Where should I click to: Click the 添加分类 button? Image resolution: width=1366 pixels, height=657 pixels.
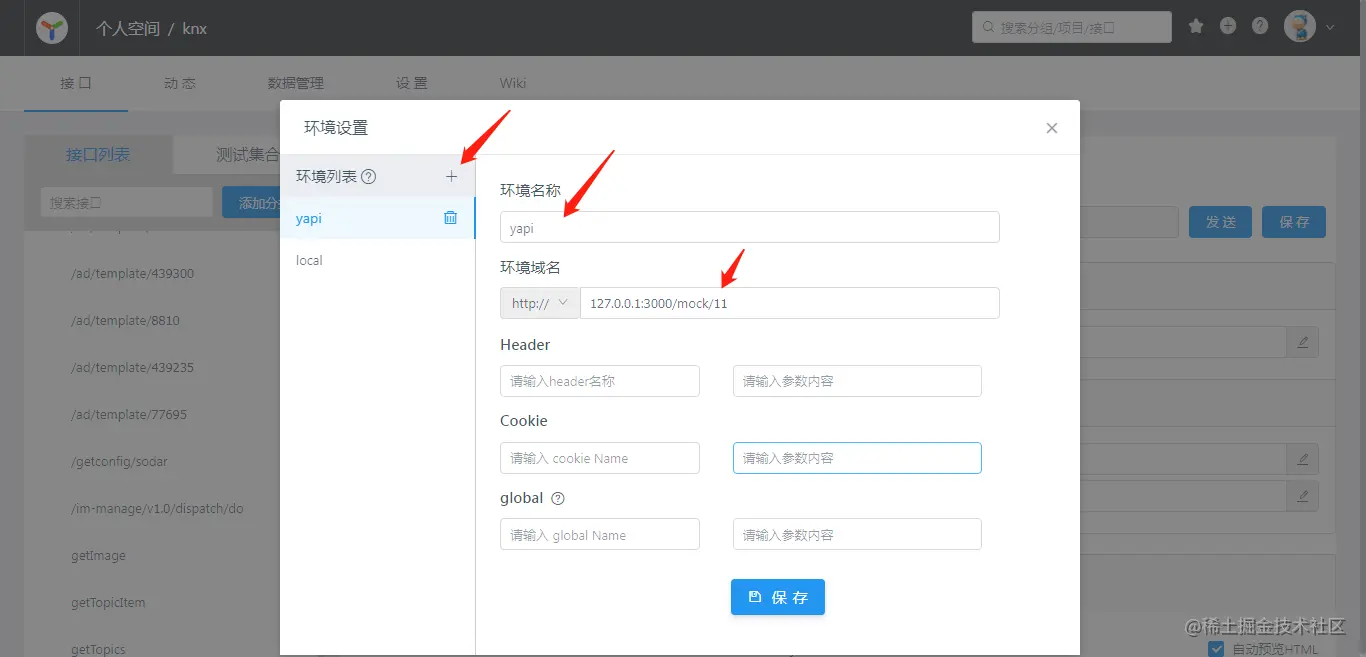[251, 203]
